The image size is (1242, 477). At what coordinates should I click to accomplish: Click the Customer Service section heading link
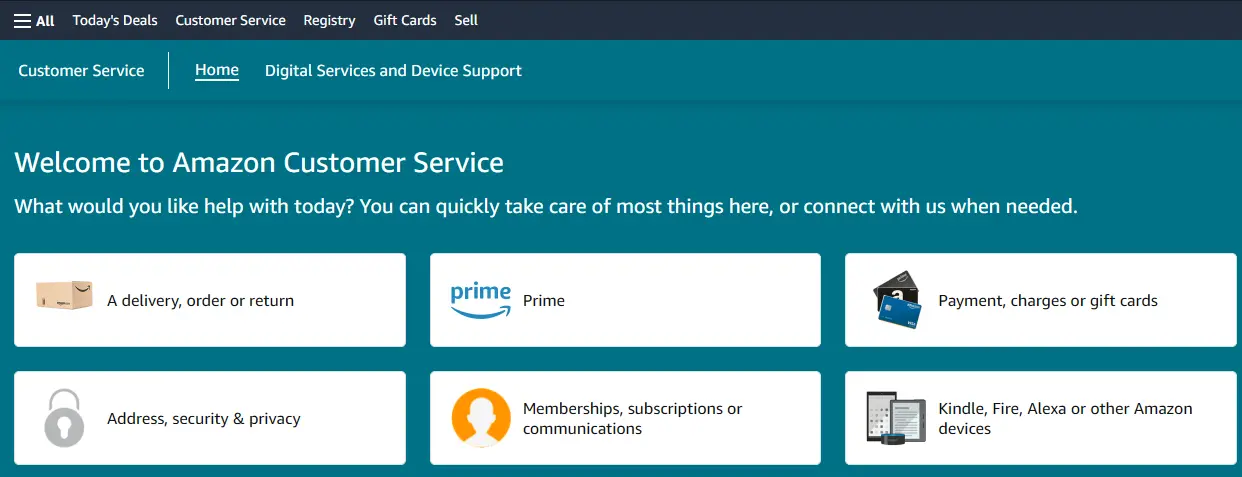coord(81,71)
